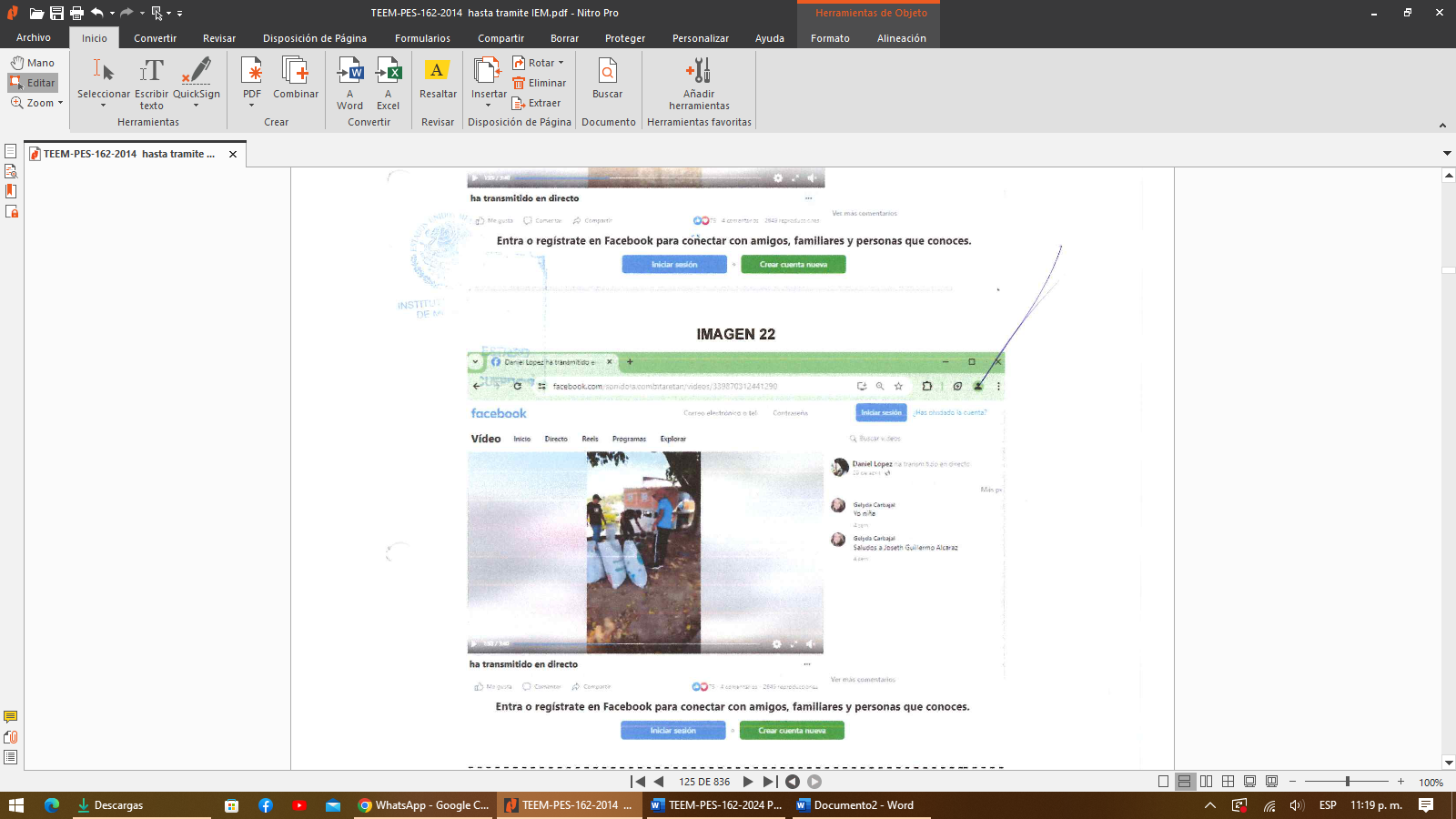The width and height of the screenshot is (1456, 819).
Task: Go to the previous page
Action: point(659,782)
